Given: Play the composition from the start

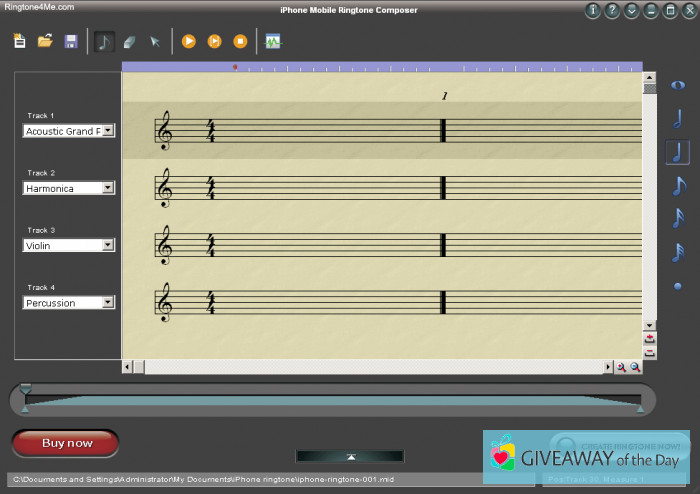Looking at the screenshot, I should pos(188,41).
